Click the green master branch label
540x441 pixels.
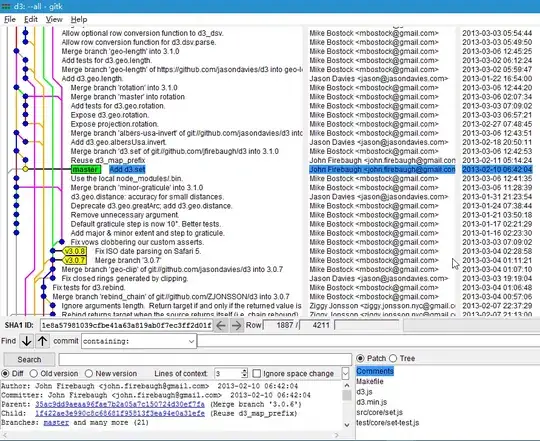pyautogui.click(x=85, y=169)
